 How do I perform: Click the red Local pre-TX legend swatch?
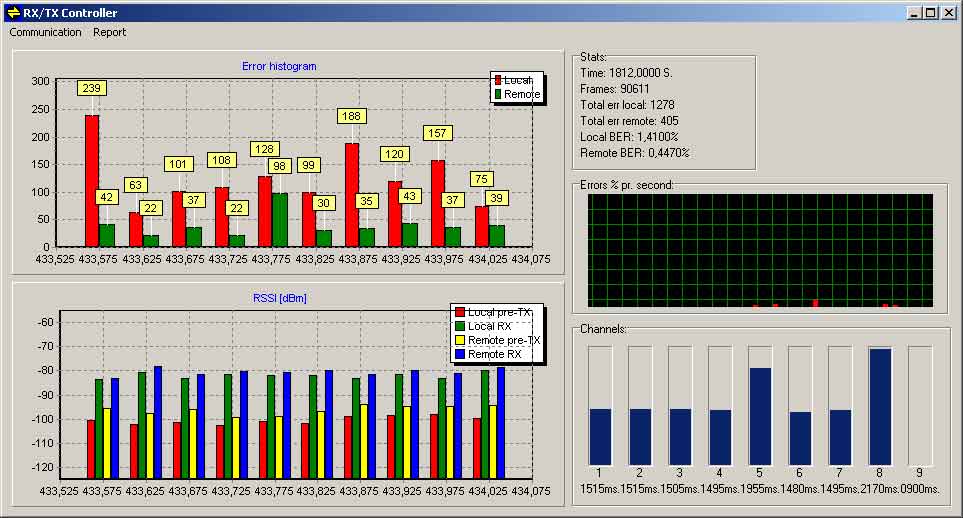click(459, 313)
